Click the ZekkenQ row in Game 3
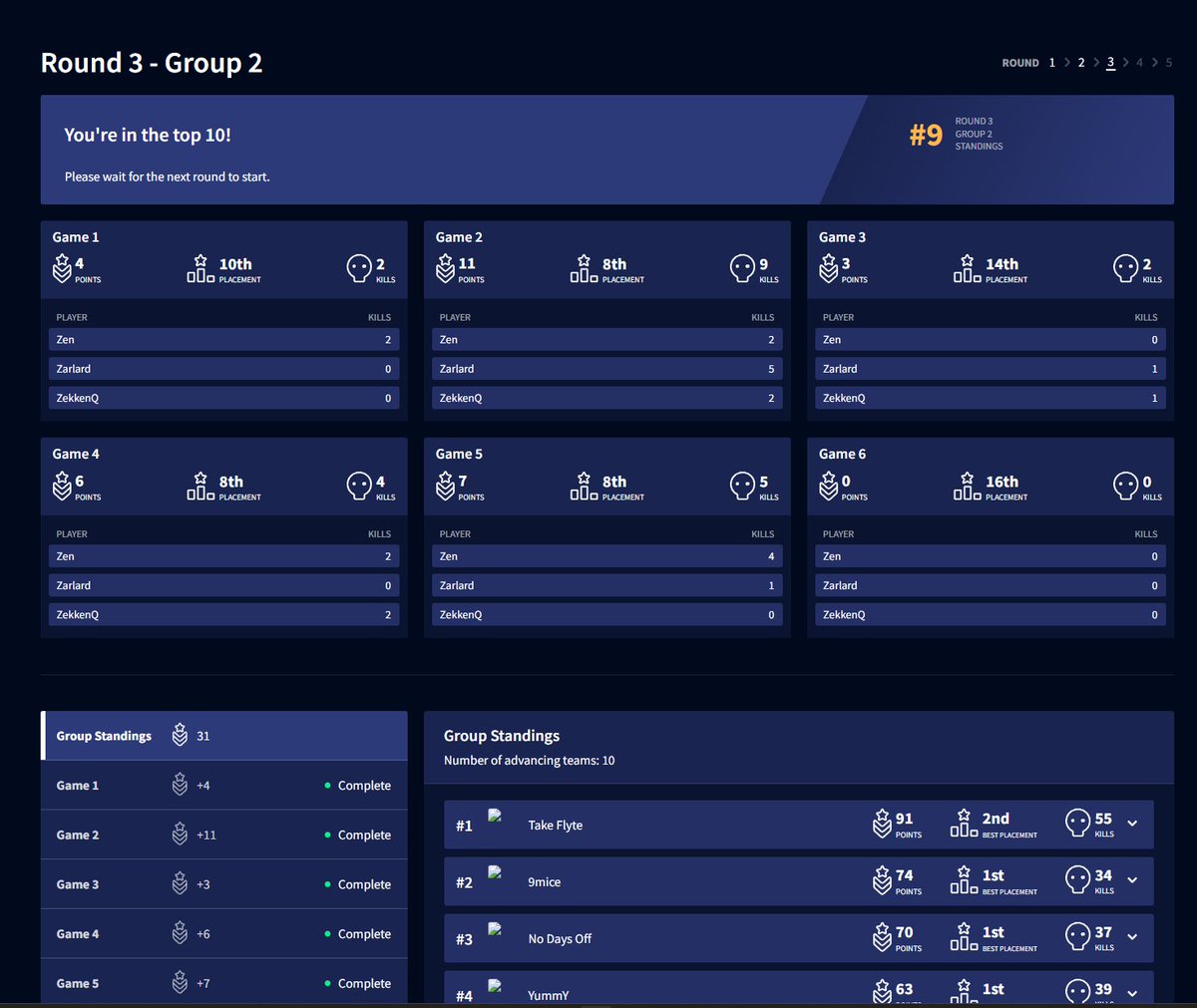1197x1008 pixels. [x=991, y=398]
